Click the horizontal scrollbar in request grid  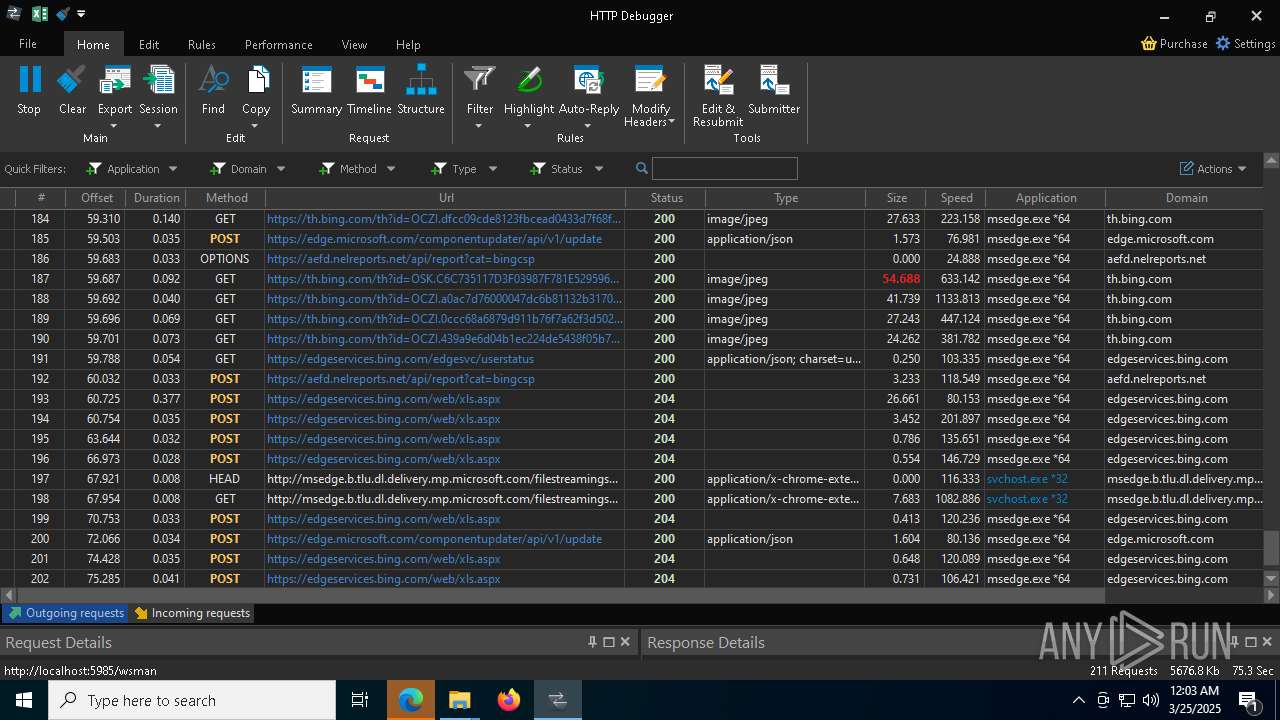point(560,595)
